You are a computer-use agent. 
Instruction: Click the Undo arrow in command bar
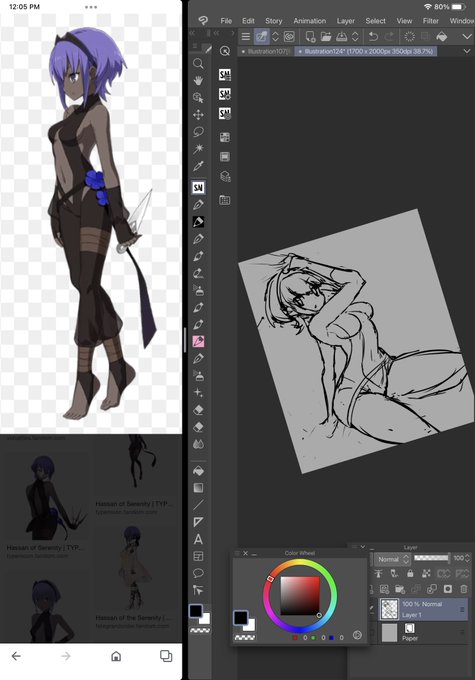tap(373, 36)
